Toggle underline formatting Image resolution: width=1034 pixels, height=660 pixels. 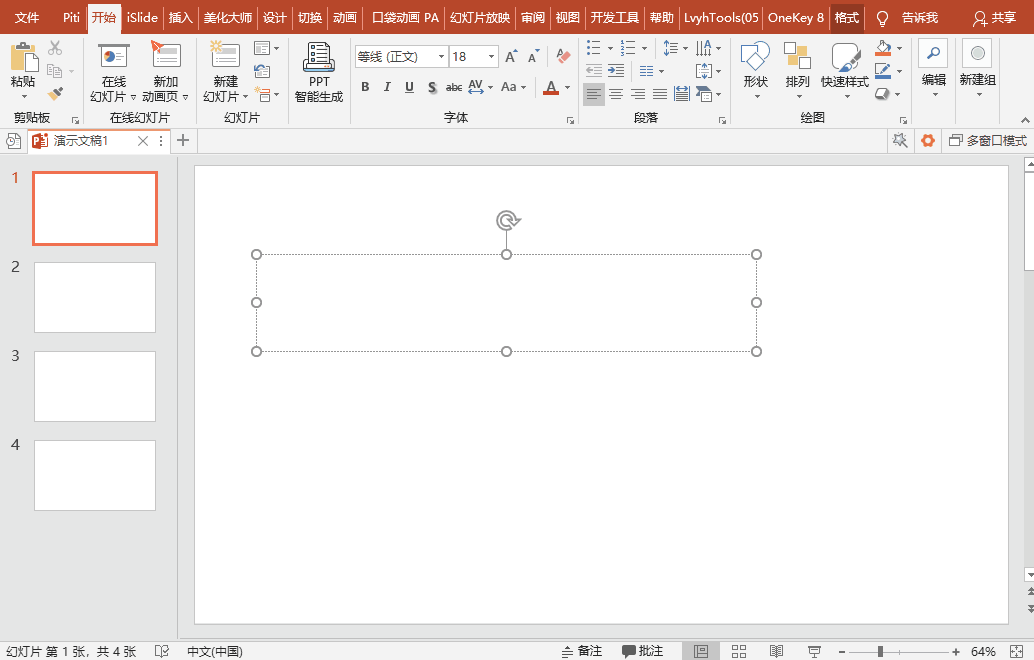(410, 87)
